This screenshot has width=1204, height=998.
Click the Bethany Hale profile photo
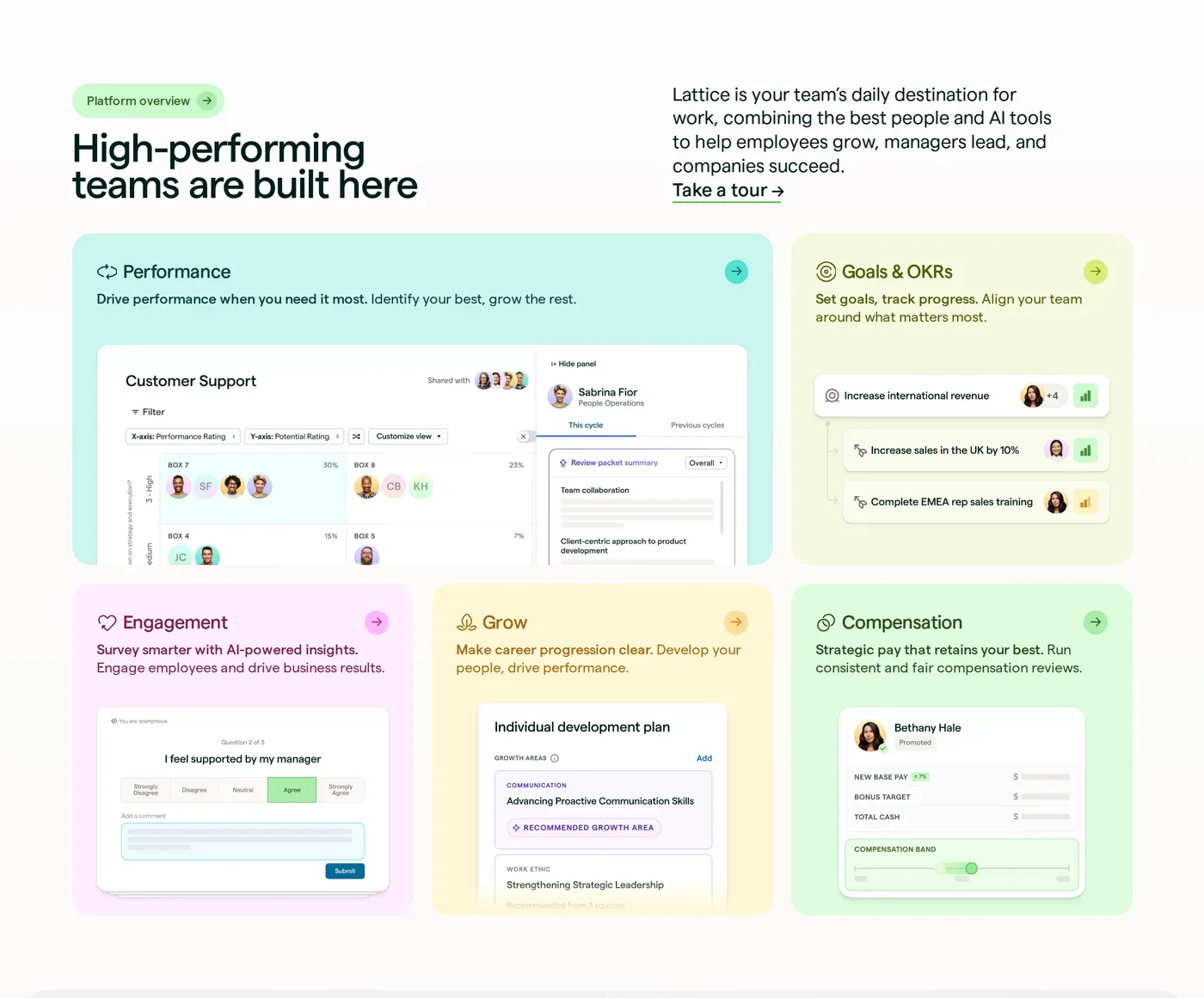869,736
